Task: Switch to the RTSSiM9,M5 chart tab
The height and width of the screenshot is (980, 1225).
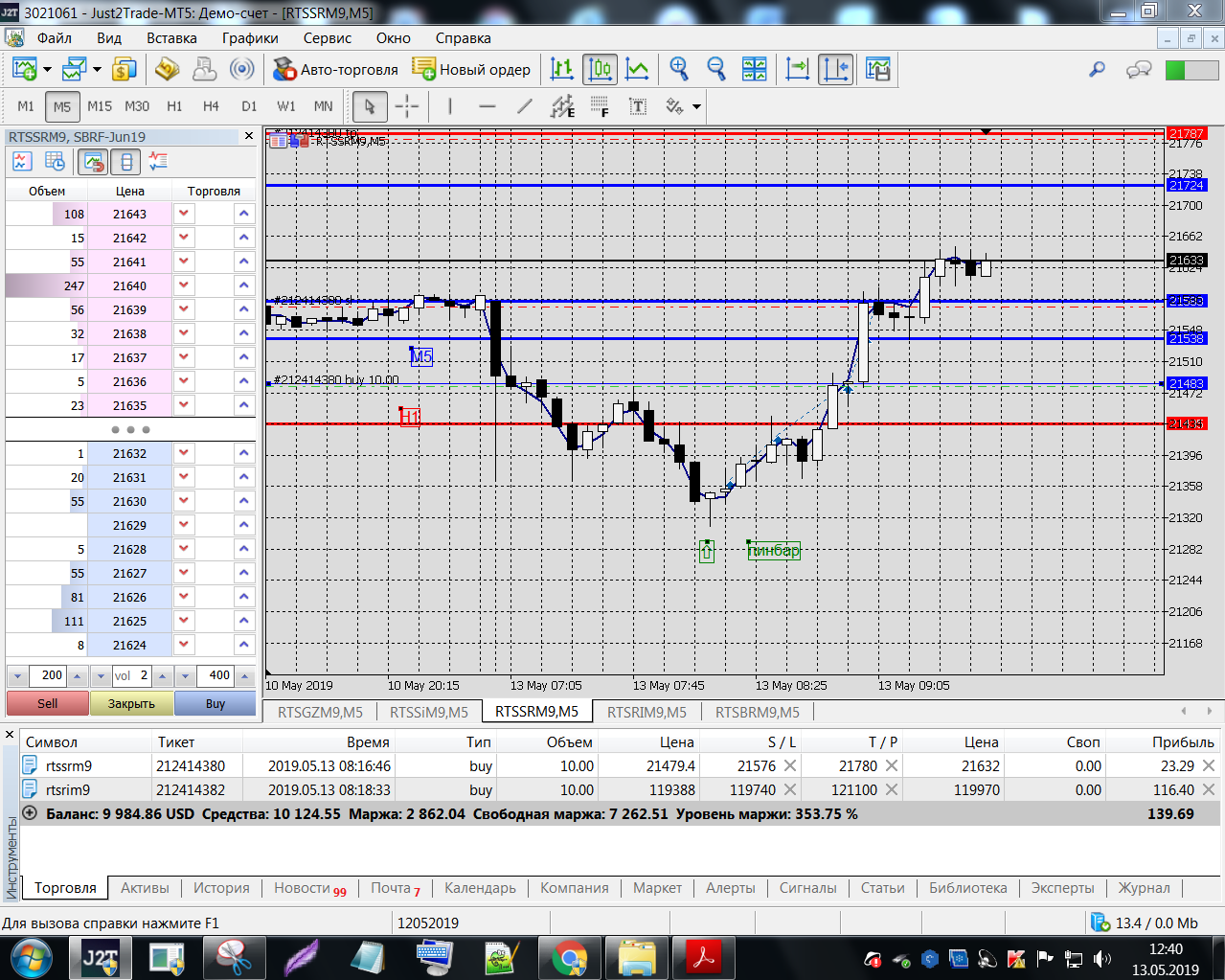Action: click(x=429, y=712)
